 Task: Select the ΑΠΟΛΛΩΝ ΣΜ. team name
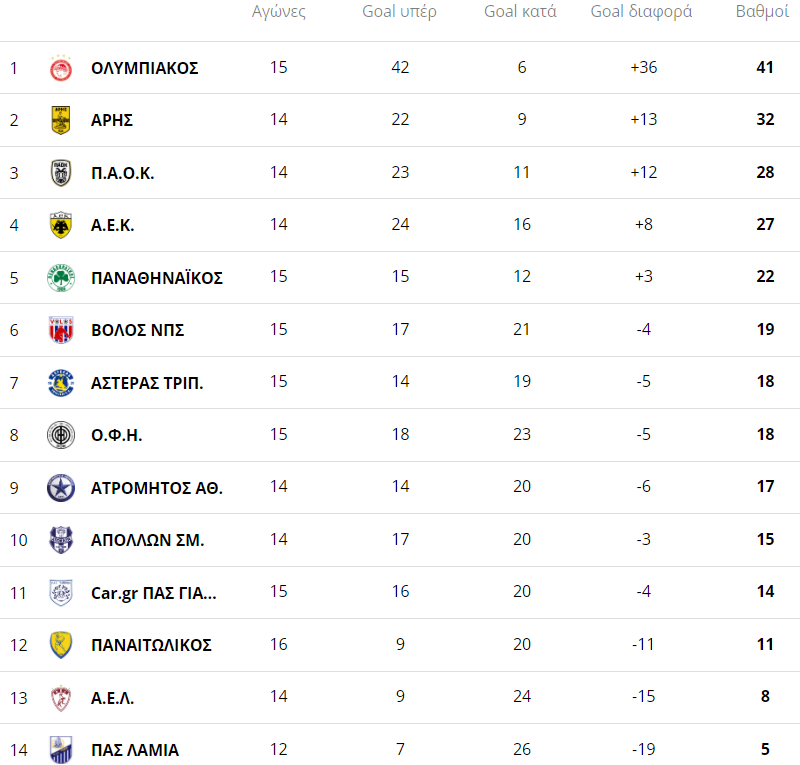pyautogui.click(x=147, y=540)
